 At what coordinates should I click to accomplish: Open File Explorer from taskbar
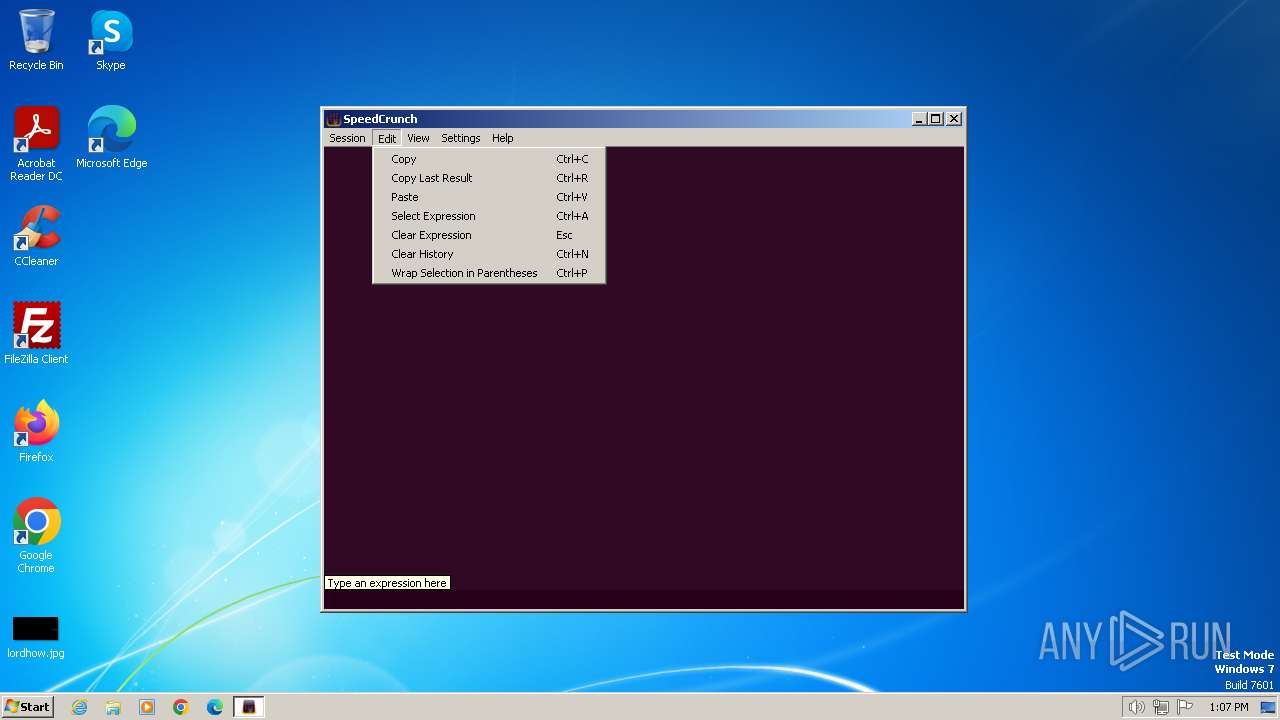coord(113,707)
